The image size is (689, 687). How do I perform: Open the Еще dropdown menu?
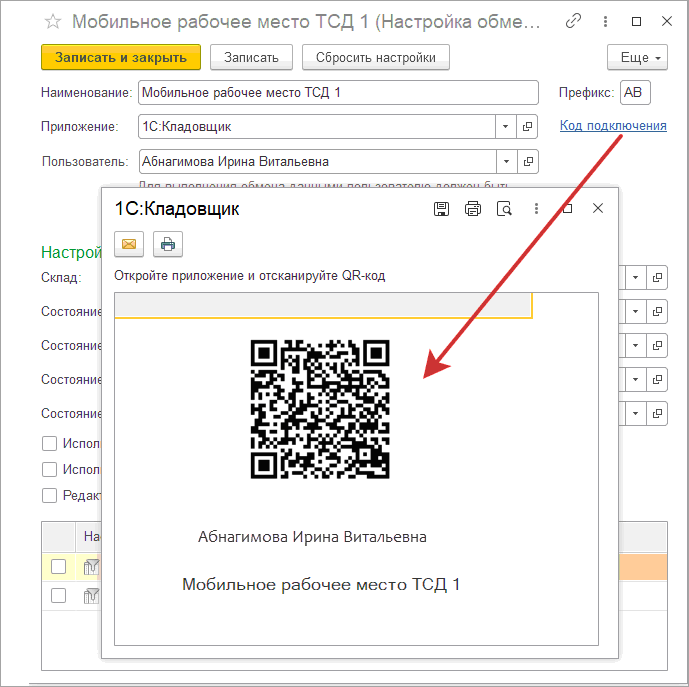tap(637, 57)
